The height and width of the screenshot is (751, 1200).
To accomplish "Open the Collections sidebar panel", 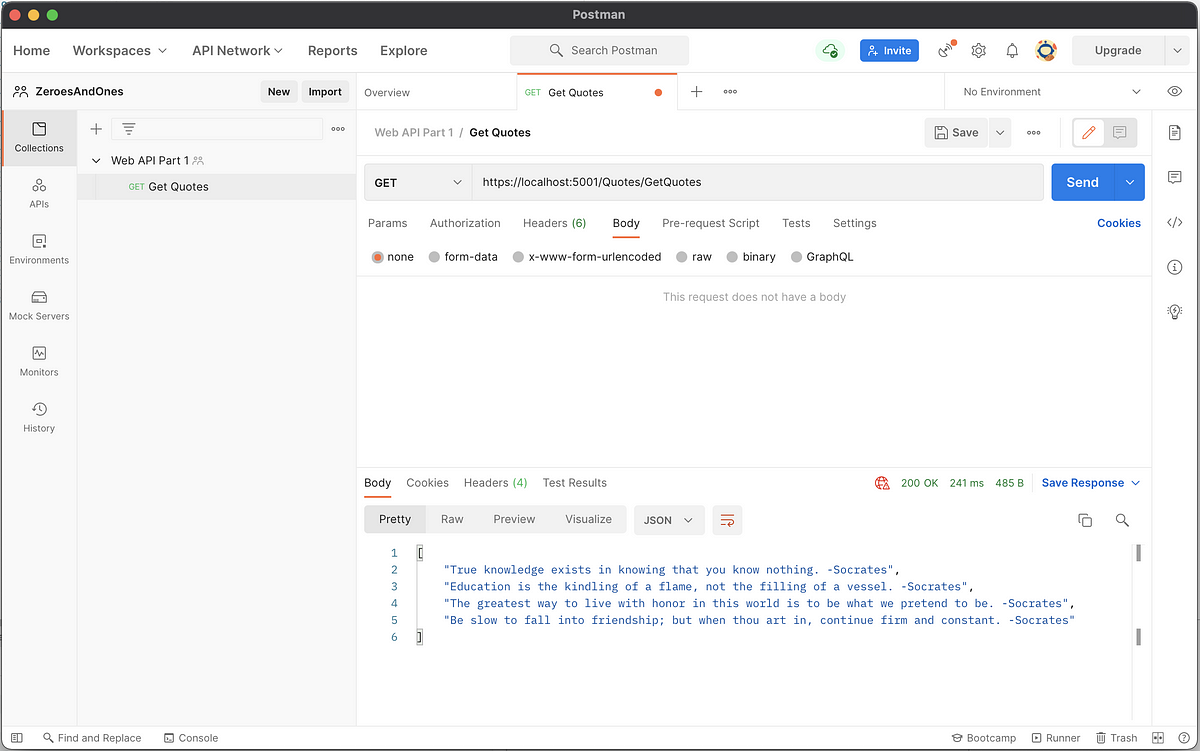I will [x=39, y=137].
